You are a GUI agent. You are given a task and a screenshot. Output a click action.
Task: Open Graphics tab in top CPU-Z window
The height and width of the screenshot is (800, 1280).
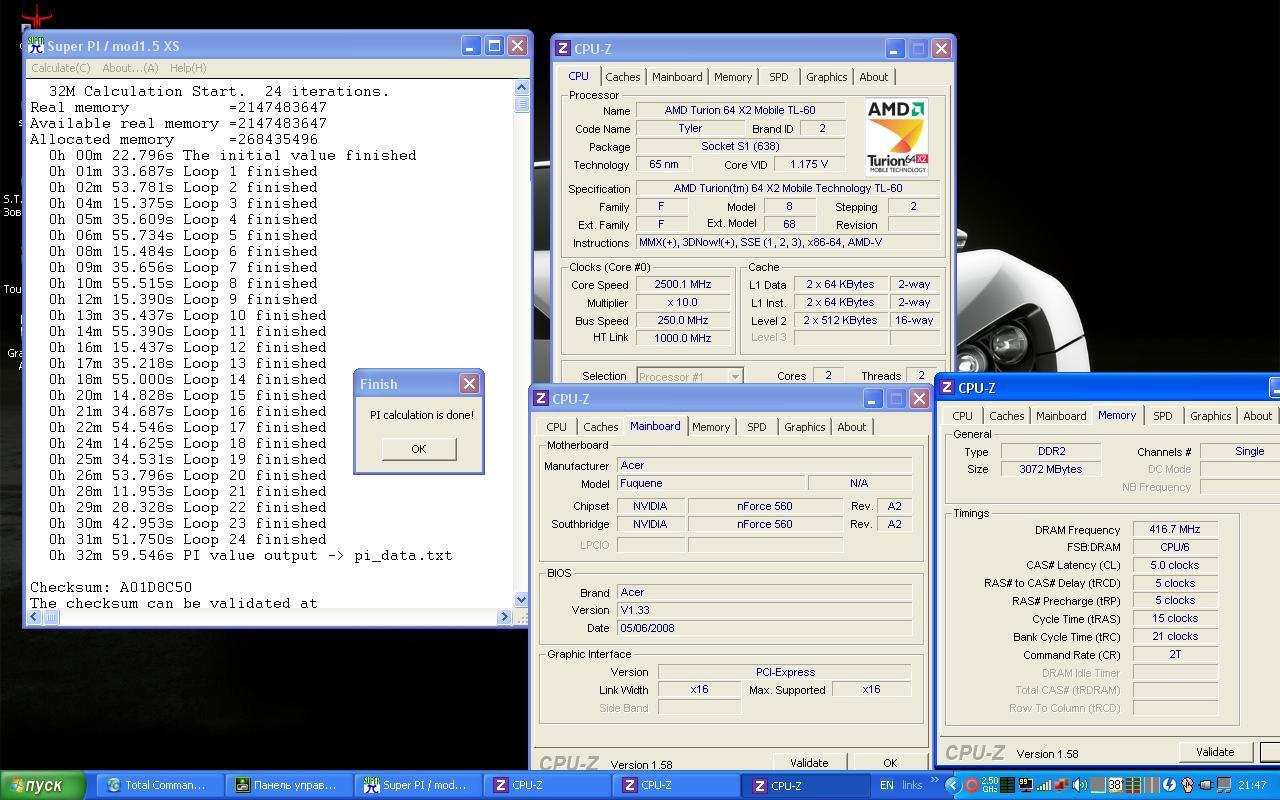click(x=826, y=77)
